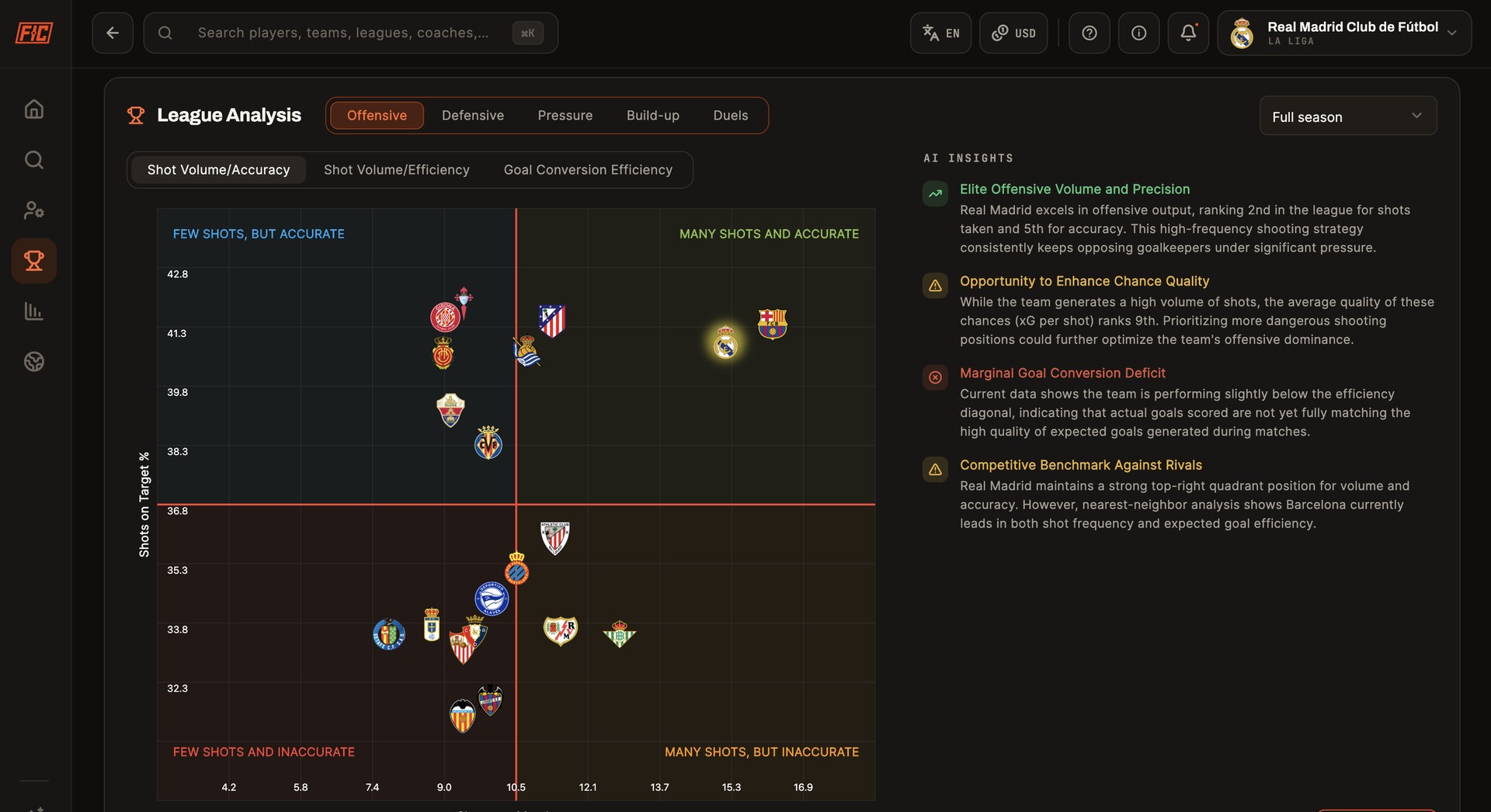Select the Shot Volume/Efficiency view
The width and height of the screenshot is (1491, 812).
(397, 170)
